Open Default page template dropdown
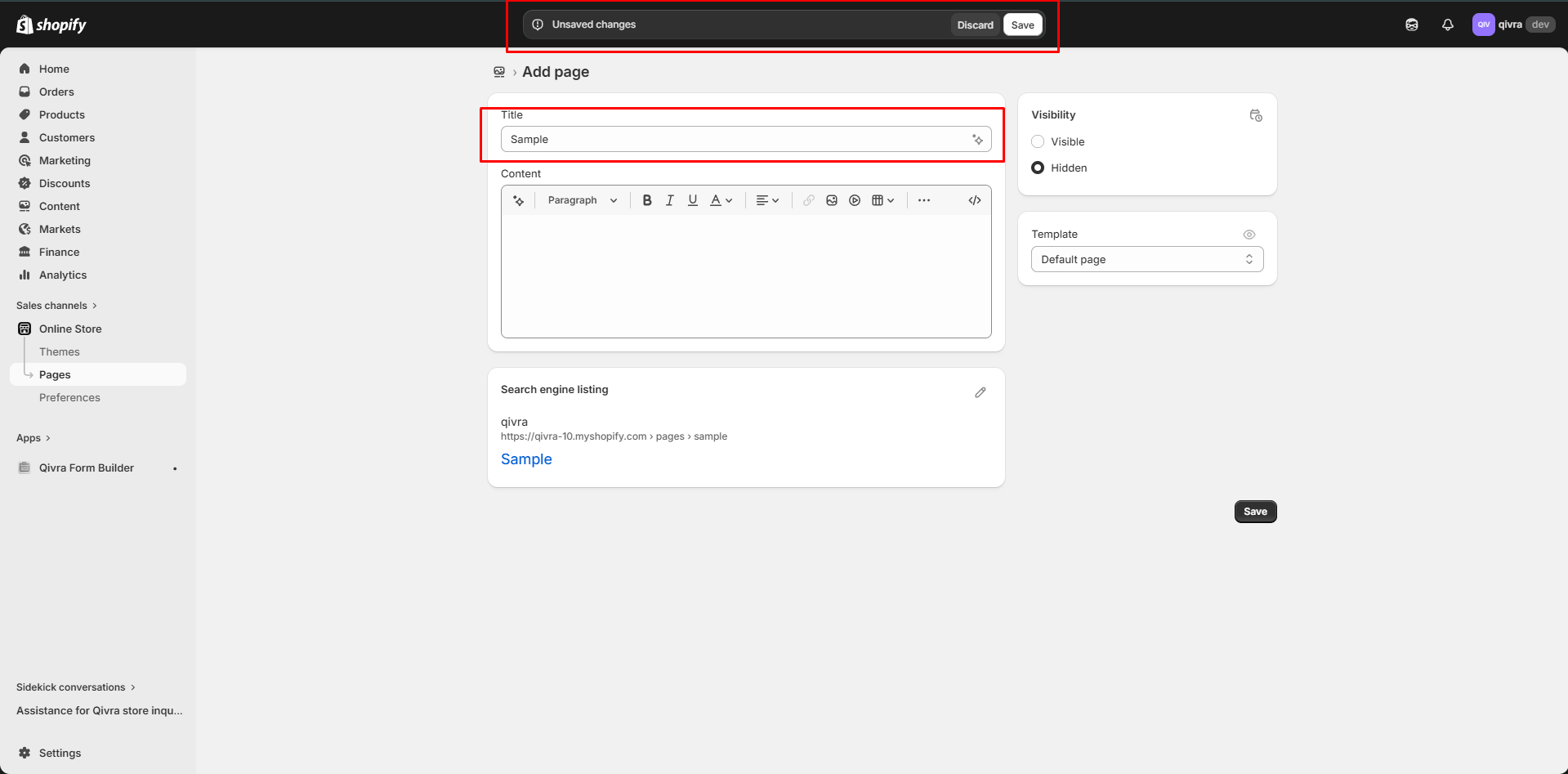The image size is (1568, 774). click(1147, 259)
